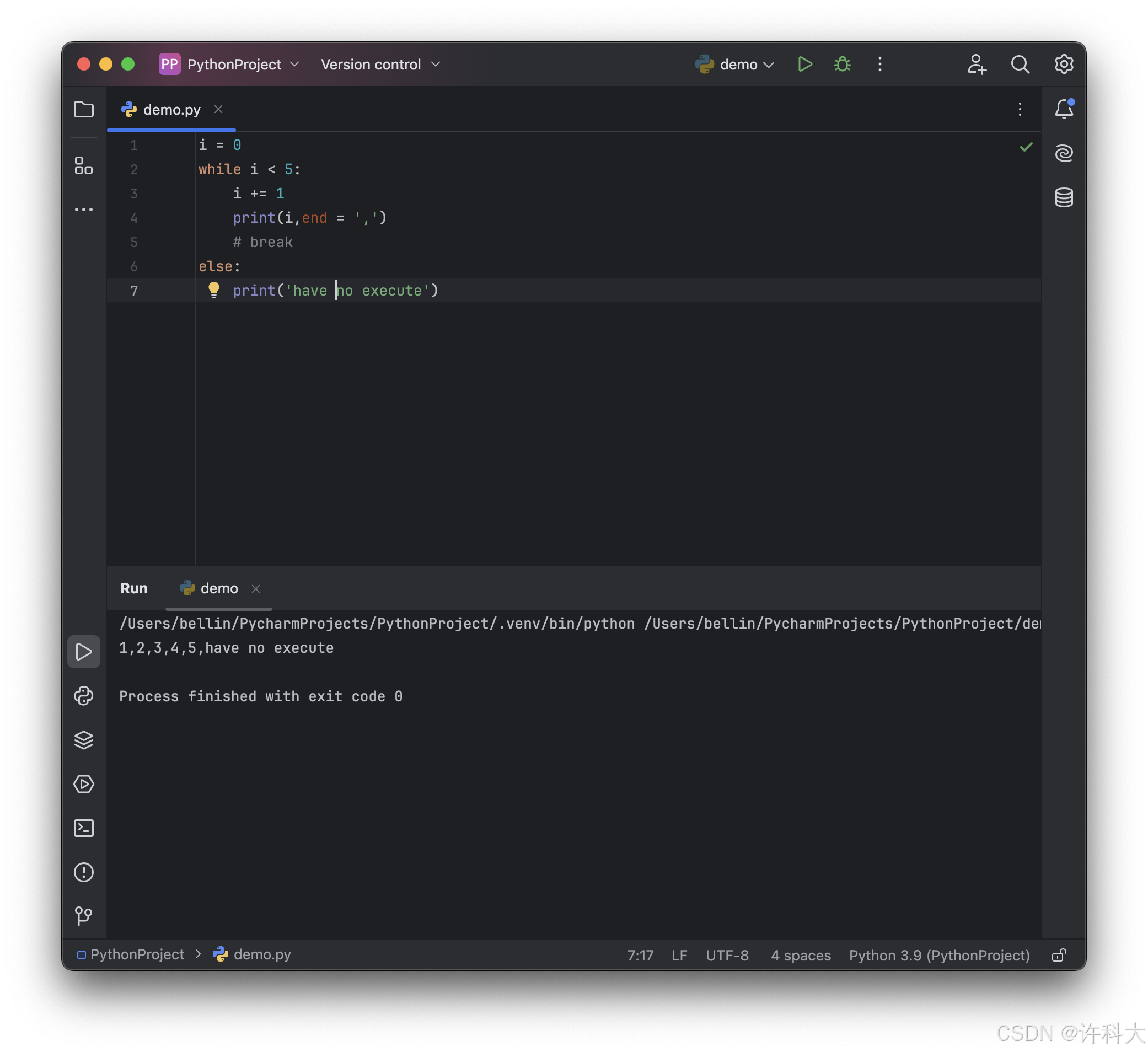The height and width of the screenshot is (1052, 1148).
Task: Open editor tab options vertical dots
Action: click(1020, 109)
